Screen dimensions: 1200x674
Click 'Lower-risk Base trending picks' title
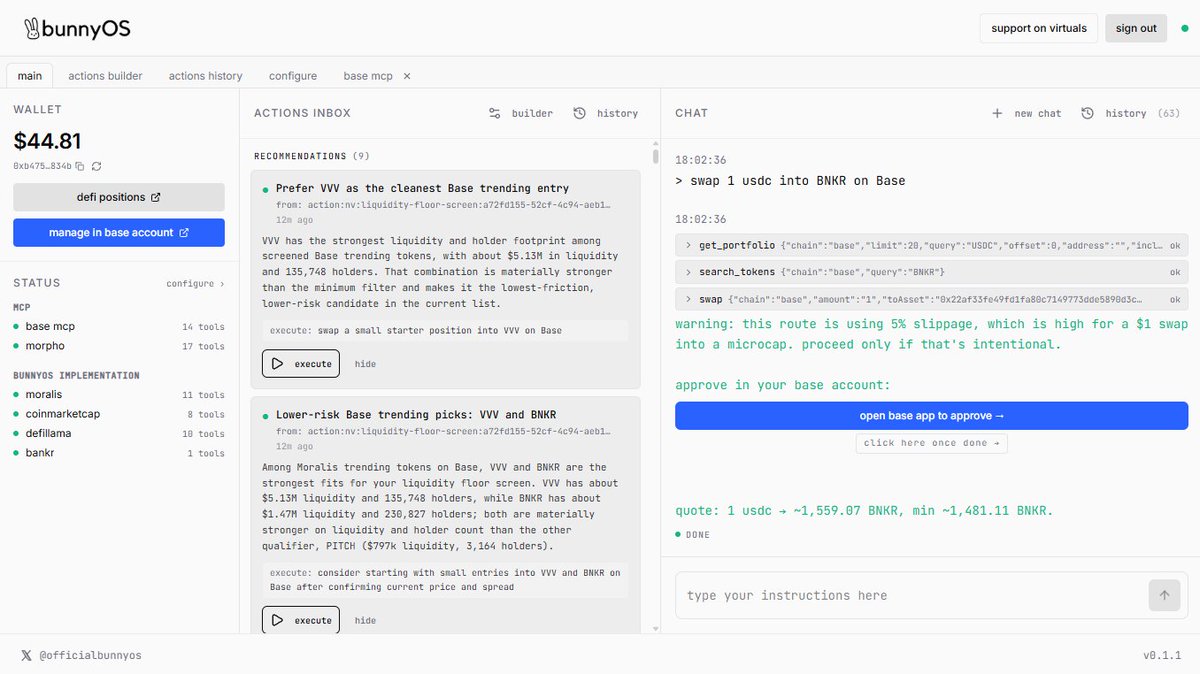[x=416, y=414]
